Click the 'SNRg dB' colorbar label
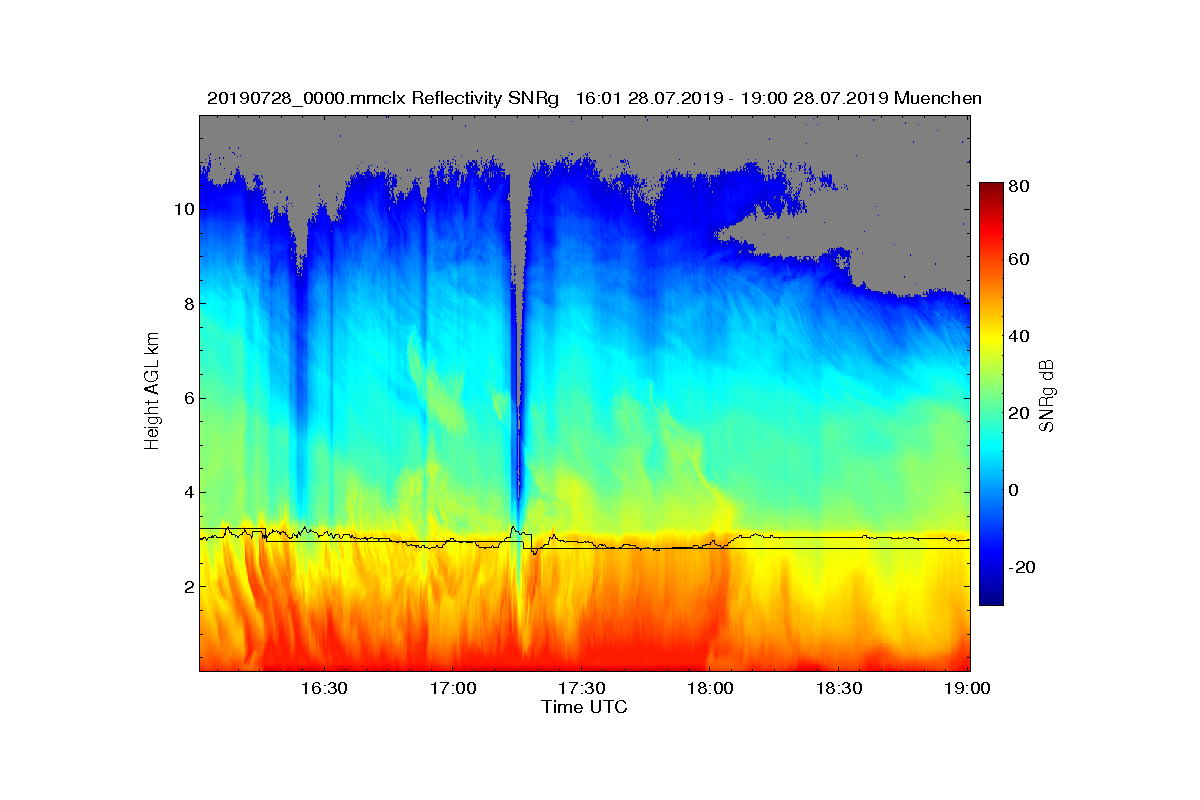 pyautogui.click(x=1047, y=394)
